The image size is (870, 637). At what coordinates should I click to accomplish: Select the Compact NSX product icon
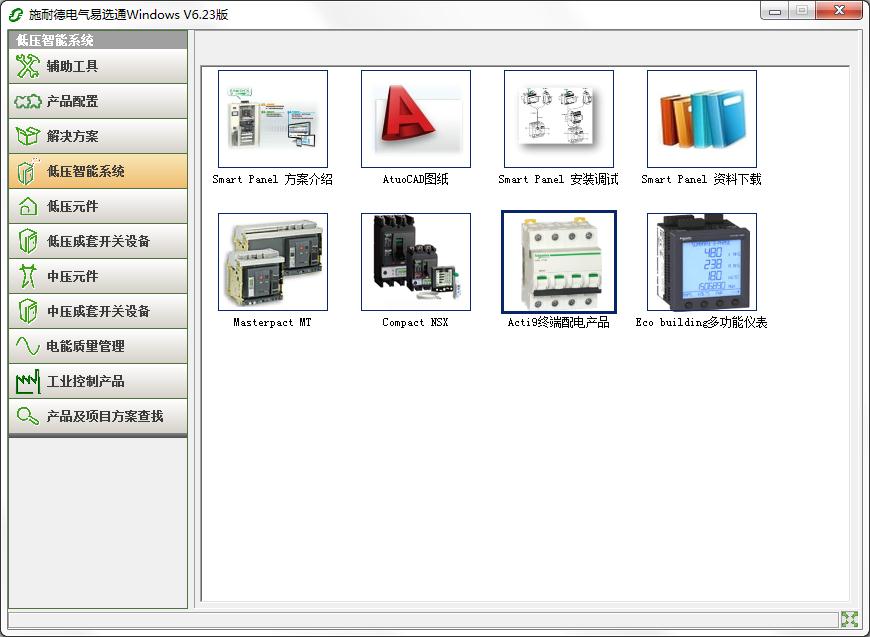click(416, 262)
